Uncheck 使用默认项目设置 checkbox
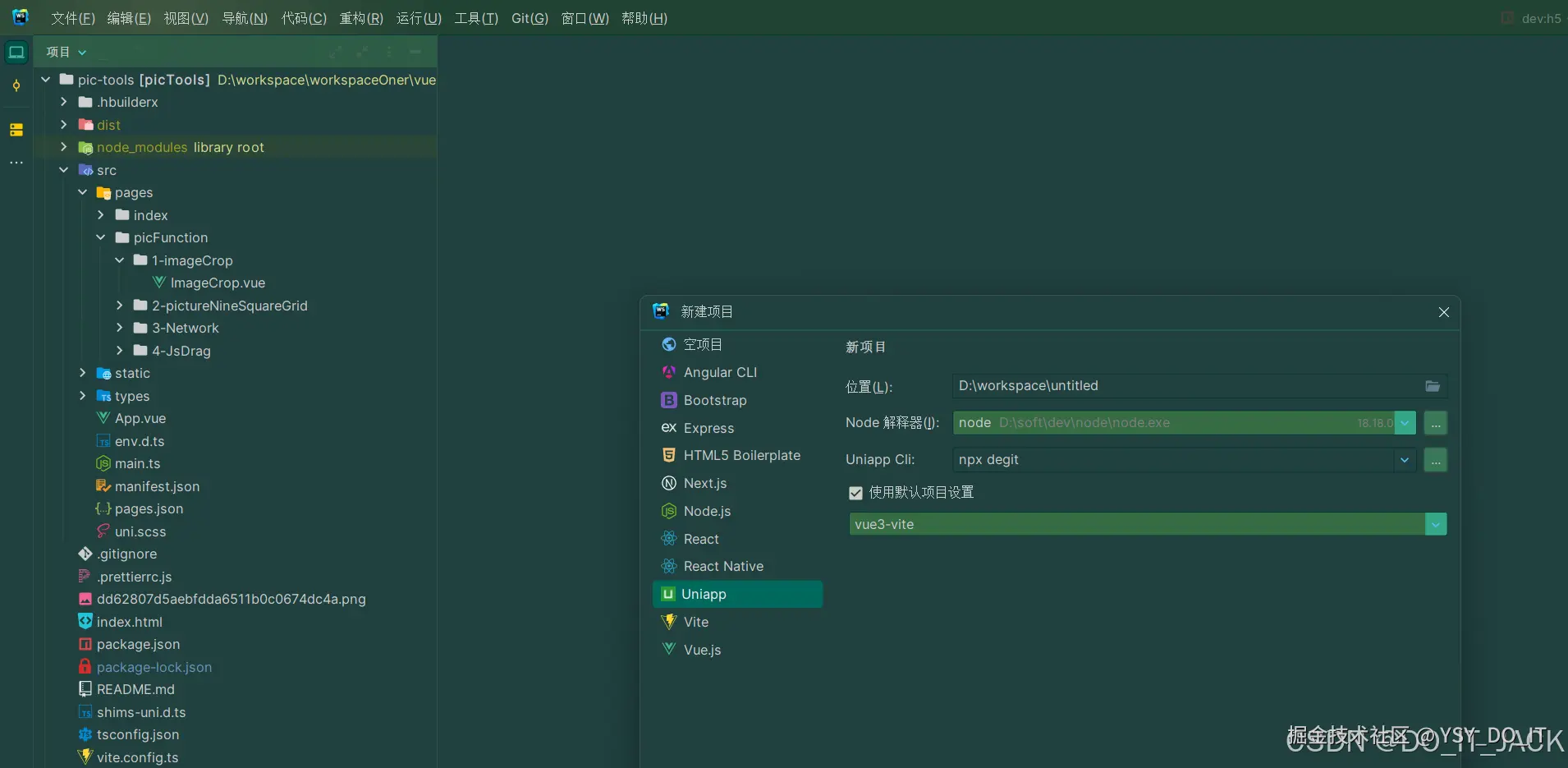This screenshot has width=1568, height=768. 855,493
